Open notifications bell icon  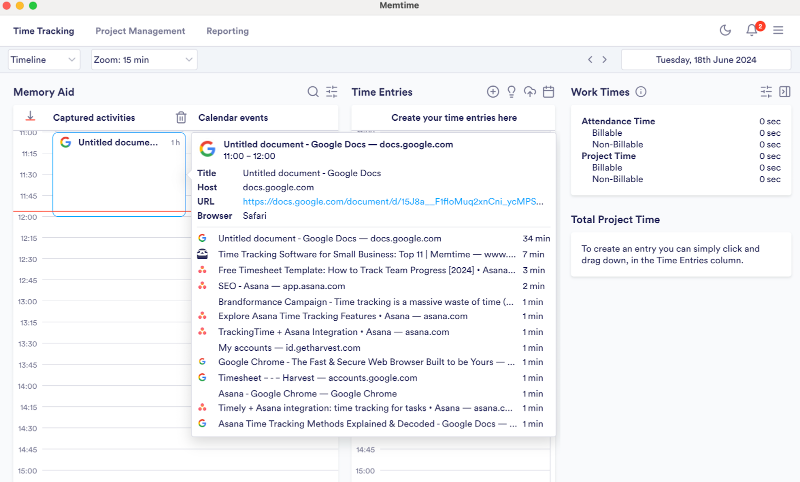pyautogui.click(x=752, y=30)
